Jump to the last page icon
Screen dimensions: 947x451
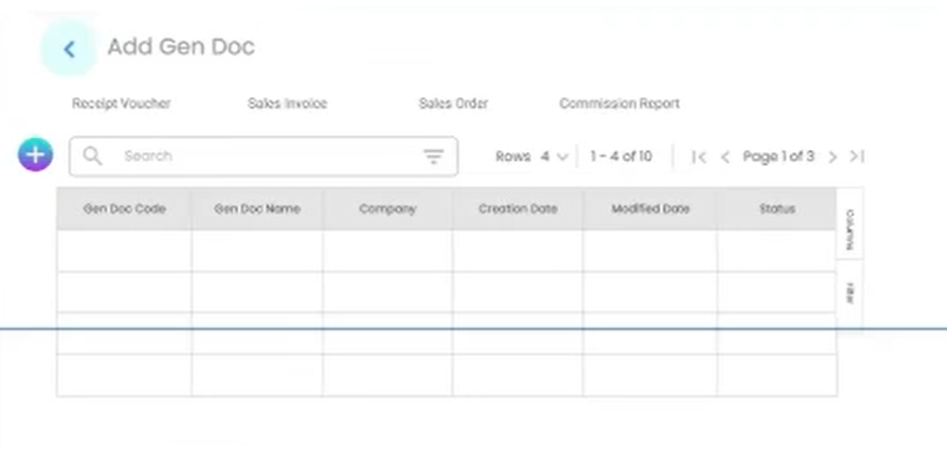(x=857, y=157)
